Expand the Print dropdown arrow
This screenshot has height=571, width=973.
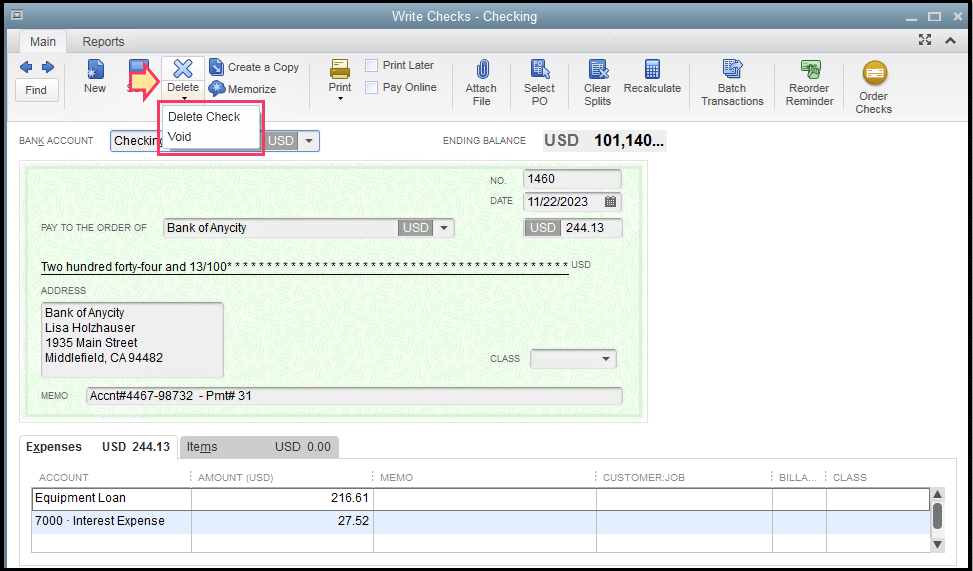pos(340,99)
